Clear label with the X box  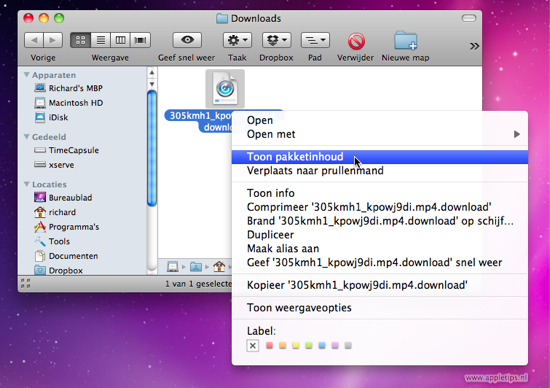click(x=253, y=346)
